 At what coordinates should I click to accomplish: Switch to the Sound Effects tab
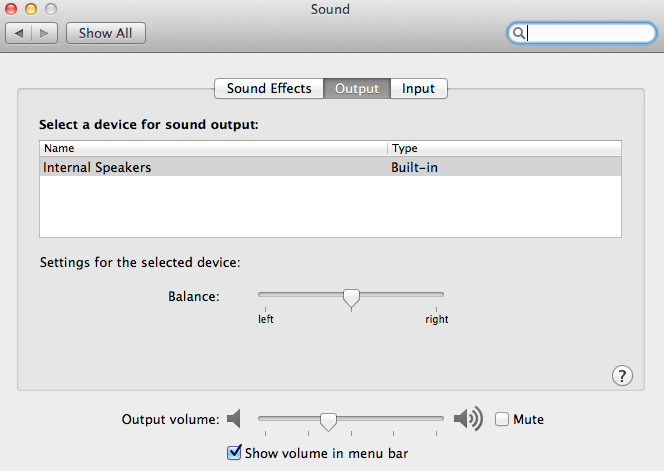tap(269, 89)
